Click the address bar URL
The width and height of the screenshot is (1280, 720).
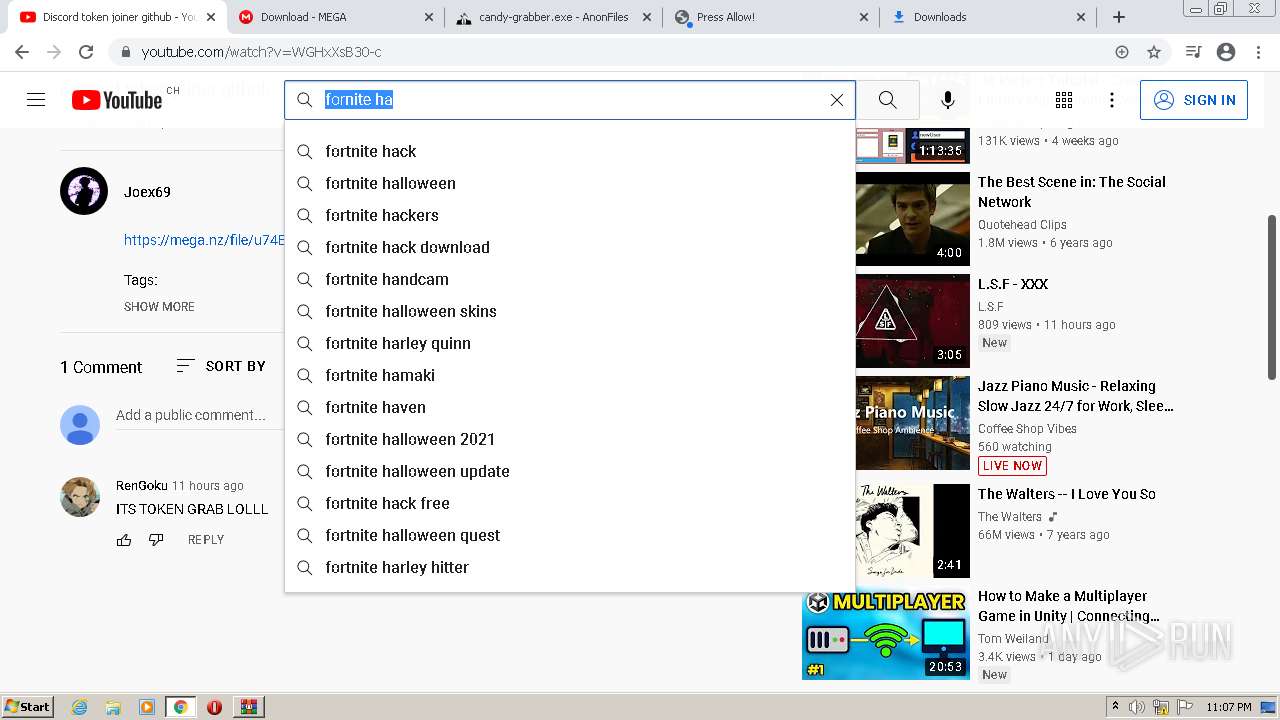coord(261,52)
